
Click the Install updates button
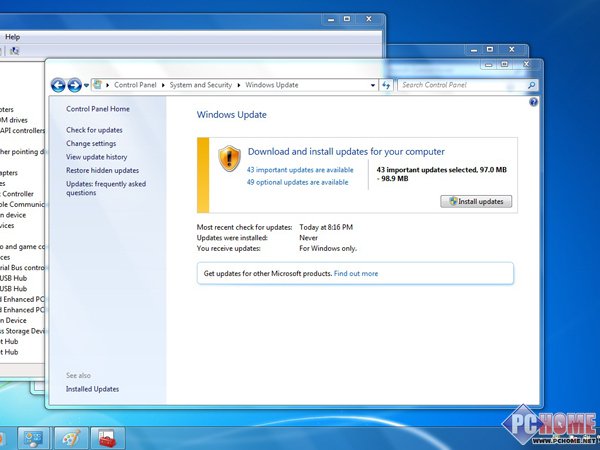click(476, 202)
